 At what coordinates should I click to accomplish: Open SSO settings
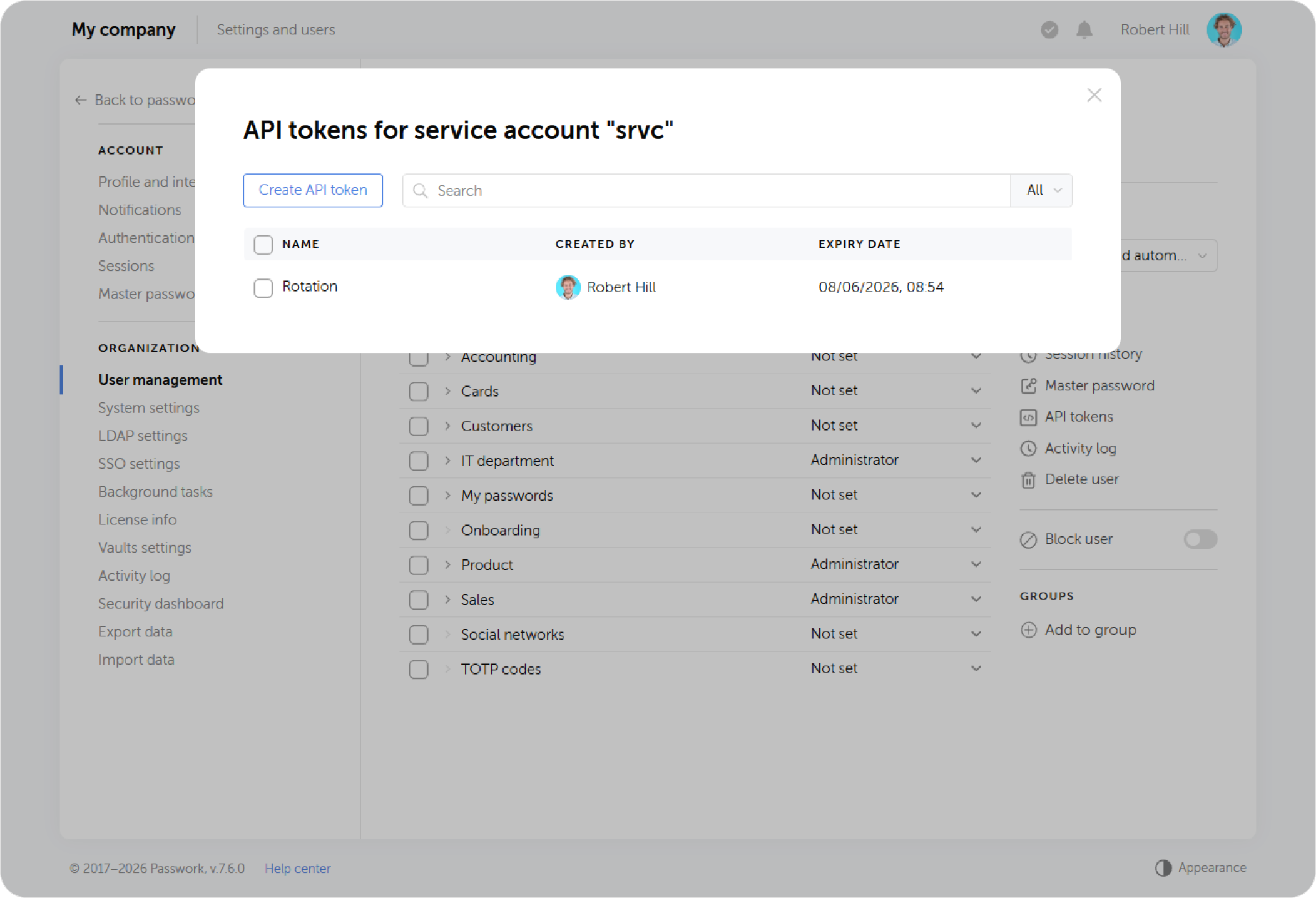(139, 464)
